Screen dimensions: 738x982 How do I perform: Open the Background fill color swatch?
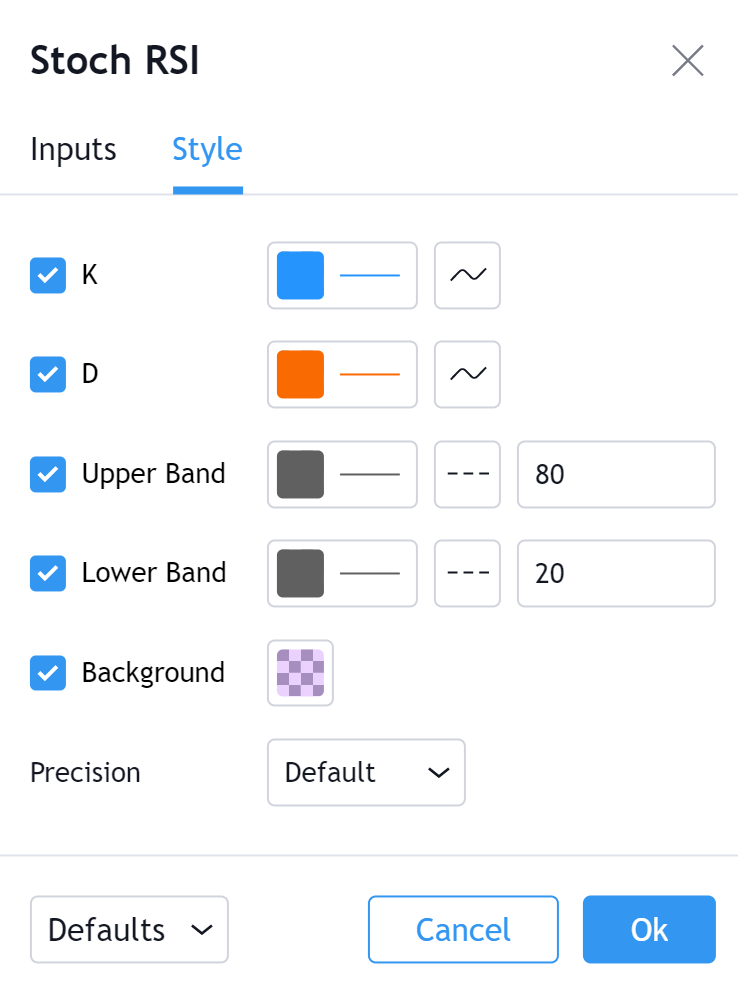click(300, 673)
